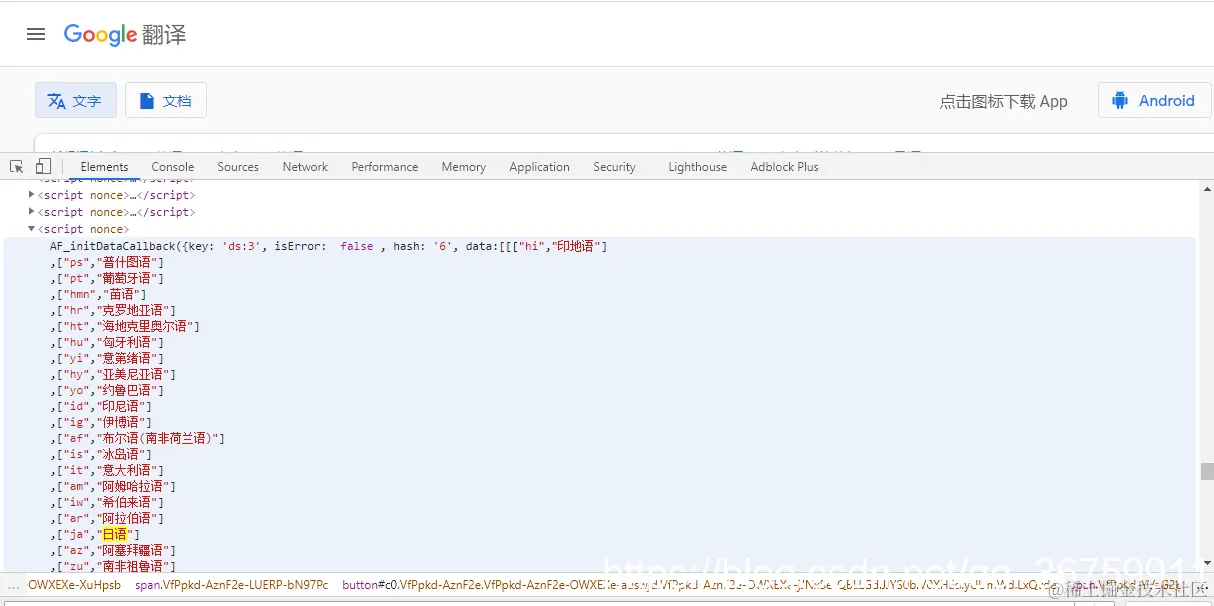1214x606 pixels.
Task: Select the line ["hu","匈牙利语"]
Action: pyautogui.click(x=107, y=342)
